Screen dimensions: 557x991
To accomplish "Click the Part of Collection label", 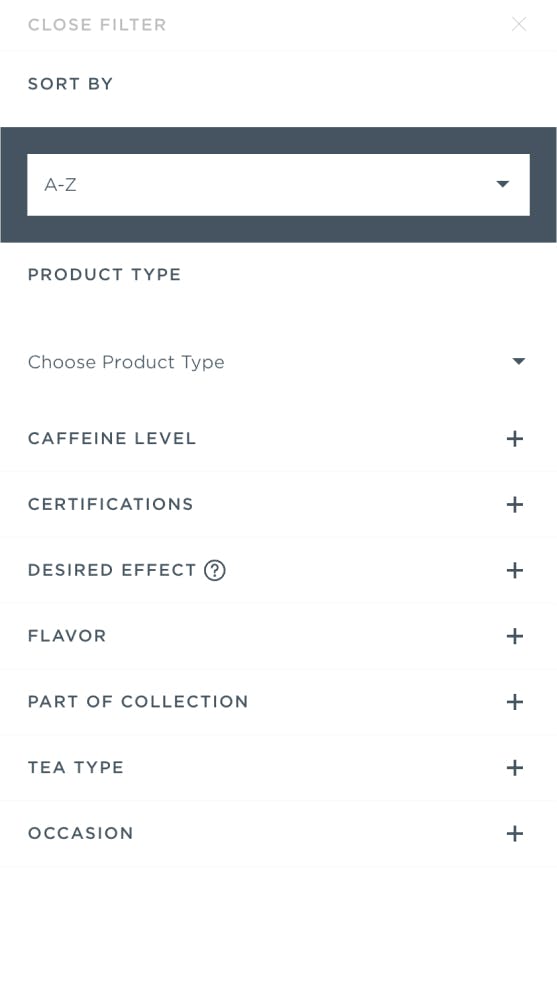I will (138, 702).
